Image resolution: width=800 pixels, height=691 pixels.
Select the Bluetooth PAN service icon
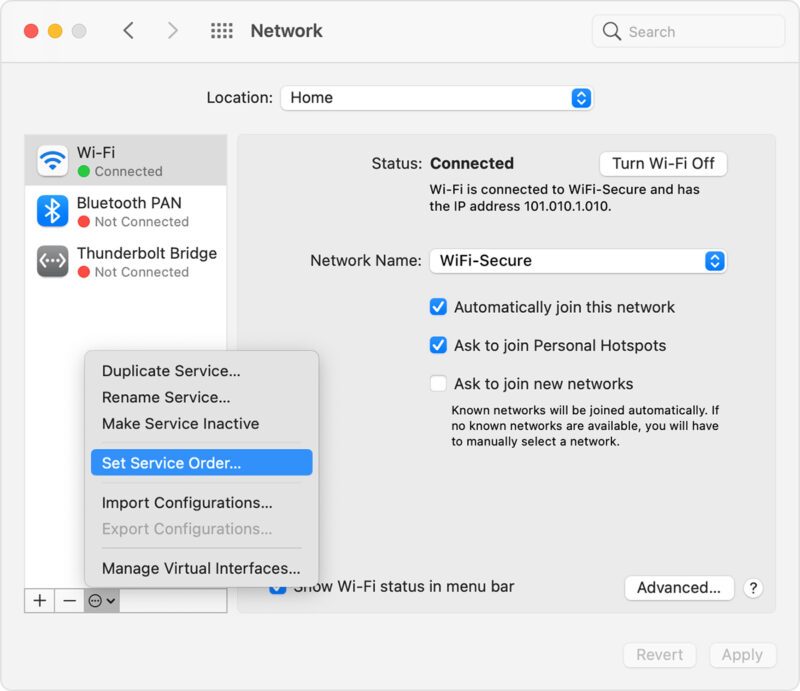52,211
